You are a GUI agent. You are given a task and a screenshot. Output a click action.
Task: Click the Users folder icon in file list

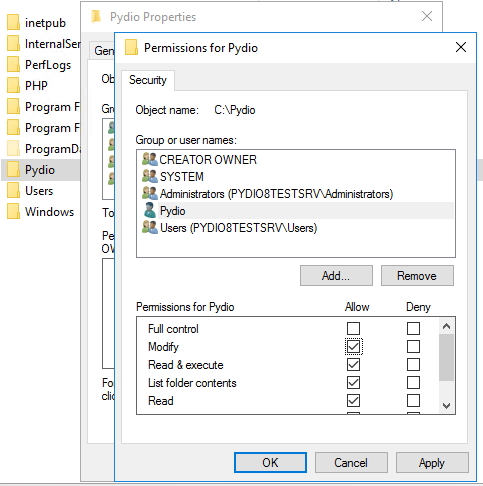coord(13,191)
